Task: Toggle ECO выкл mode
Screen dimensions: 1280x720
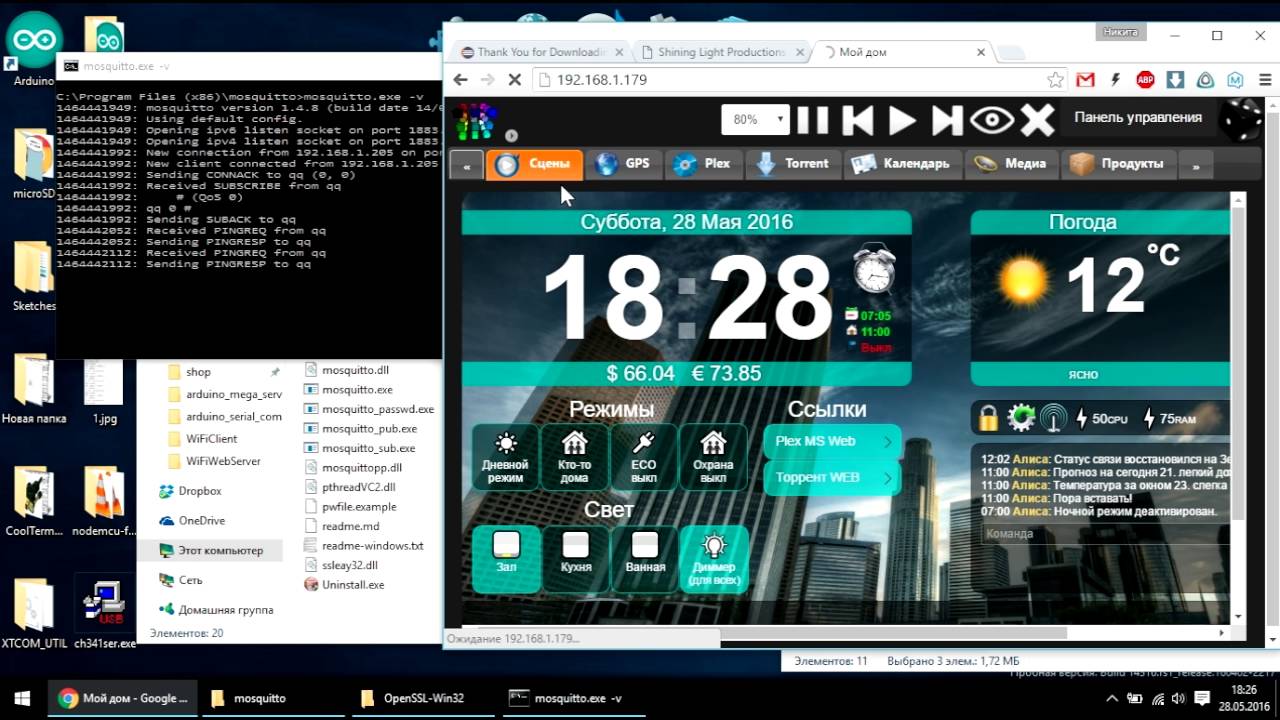Action: [x=644, y=457]
